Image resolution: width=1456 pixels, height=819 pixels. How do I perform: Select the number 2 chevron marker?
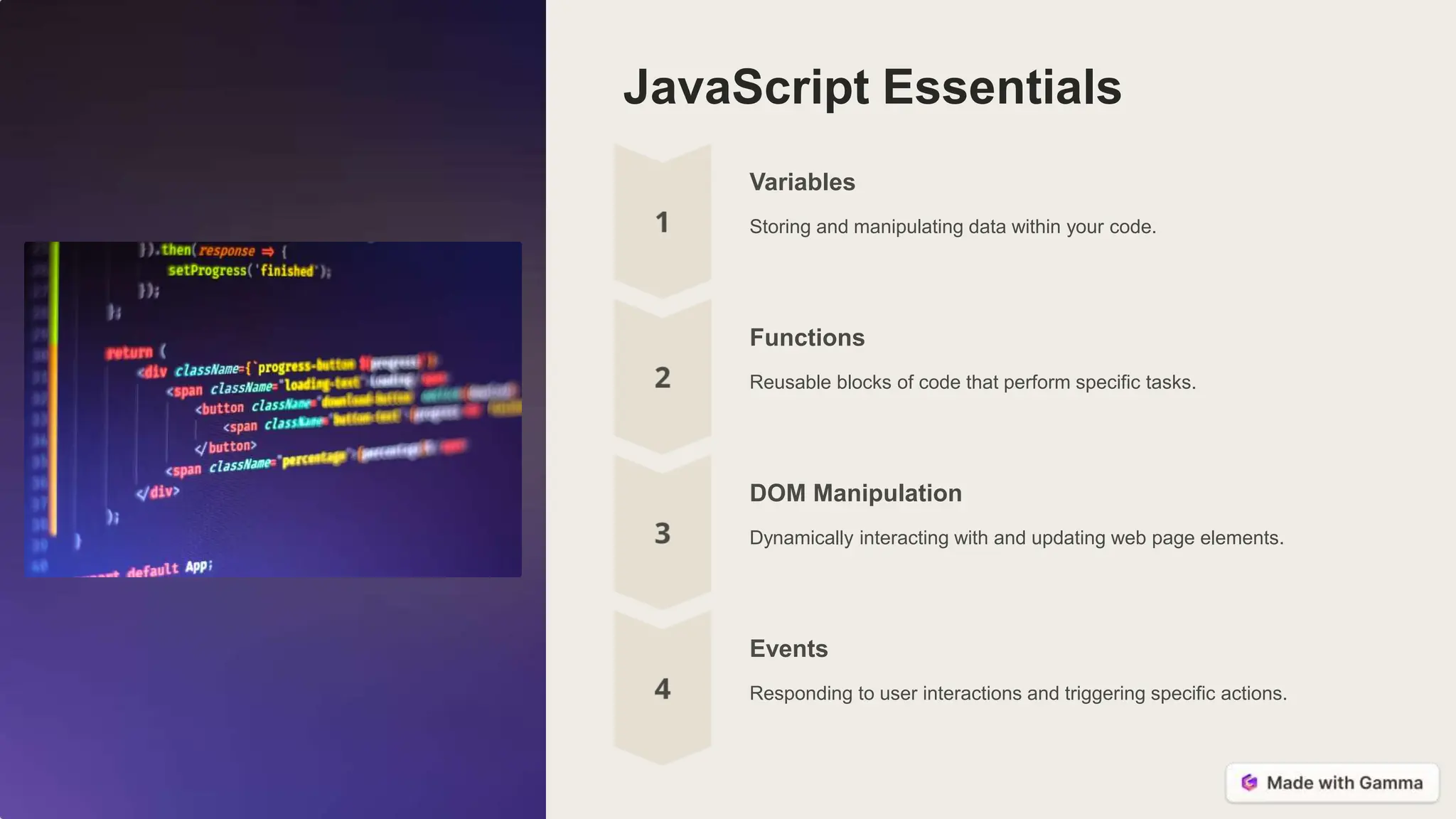coord(662,378)
